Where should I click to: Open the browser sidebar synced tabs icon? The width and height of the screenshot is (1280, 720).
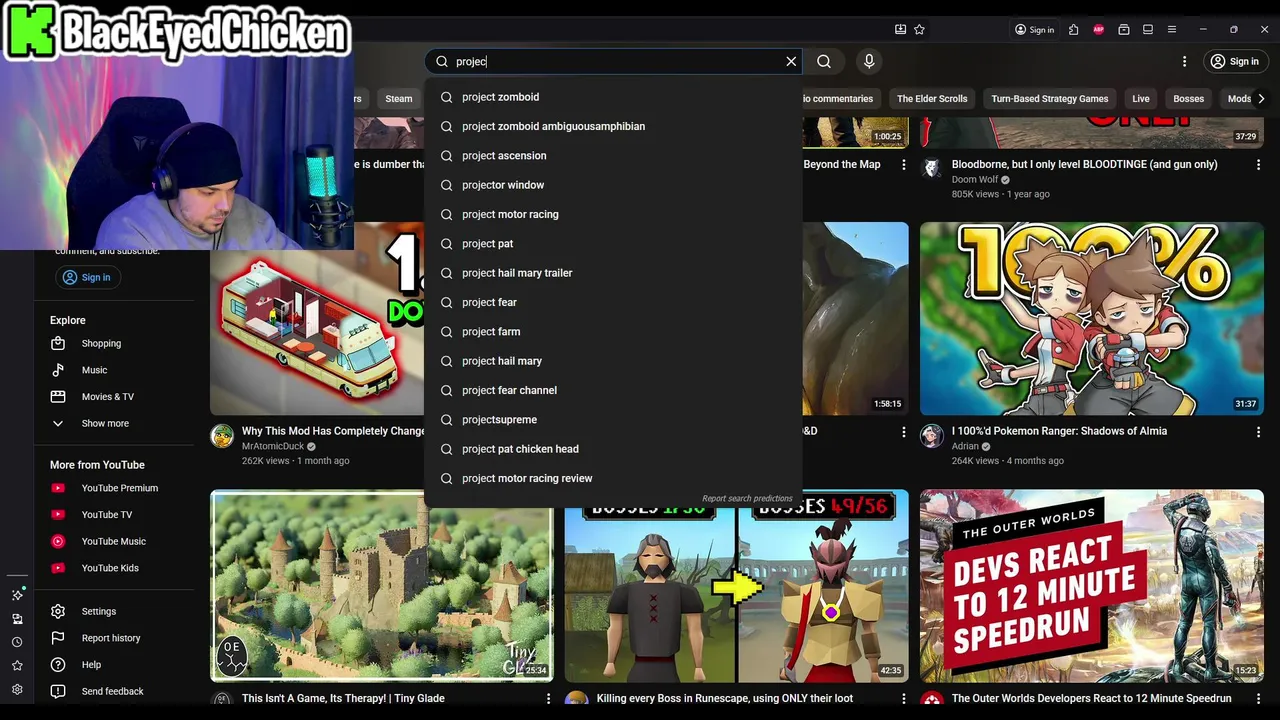pyautogui.click(x=17, y=618)
